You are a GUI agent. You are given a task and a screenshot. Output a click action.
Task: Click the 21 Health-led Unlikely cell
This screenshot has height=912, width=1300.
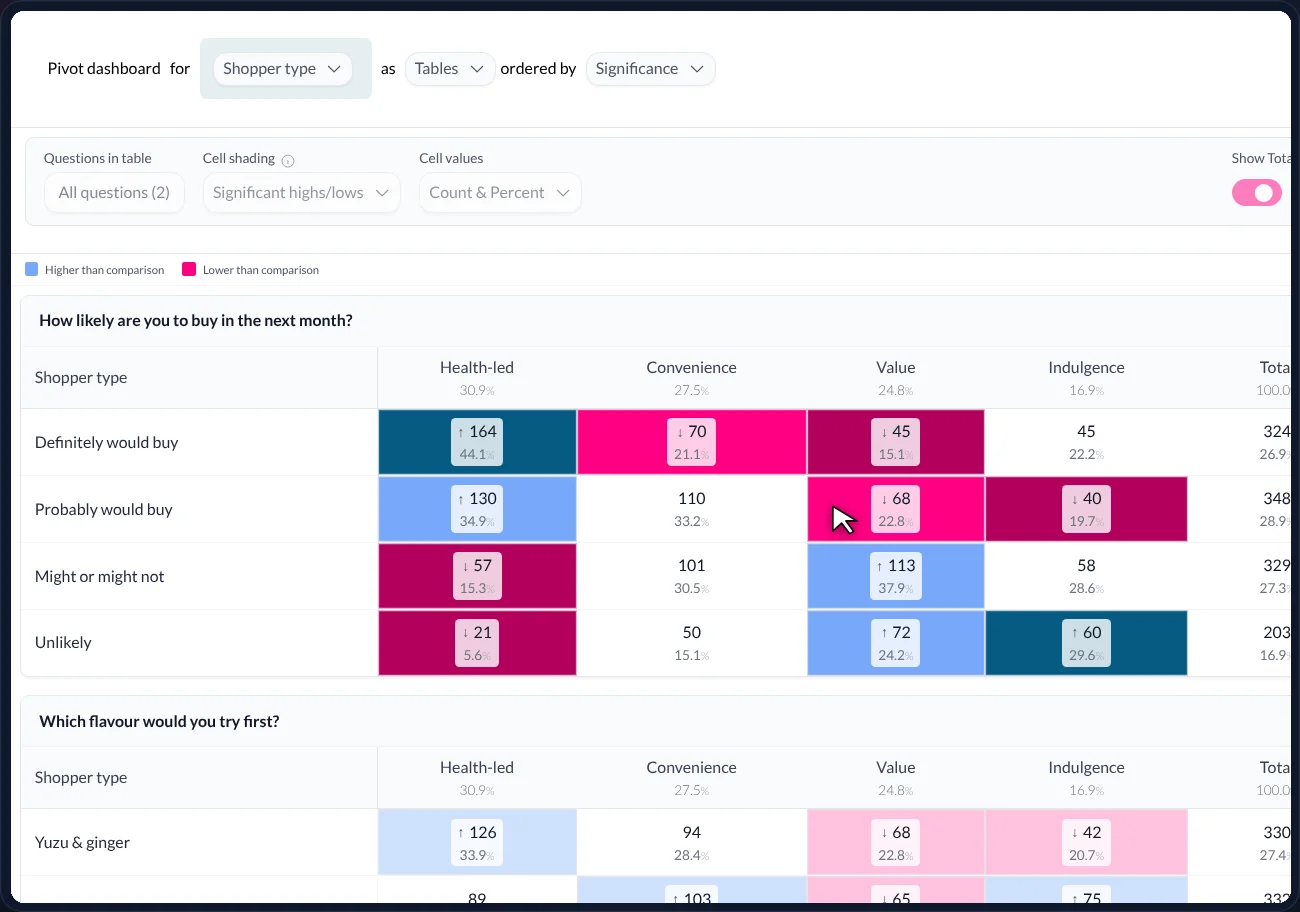click(477, 642)
